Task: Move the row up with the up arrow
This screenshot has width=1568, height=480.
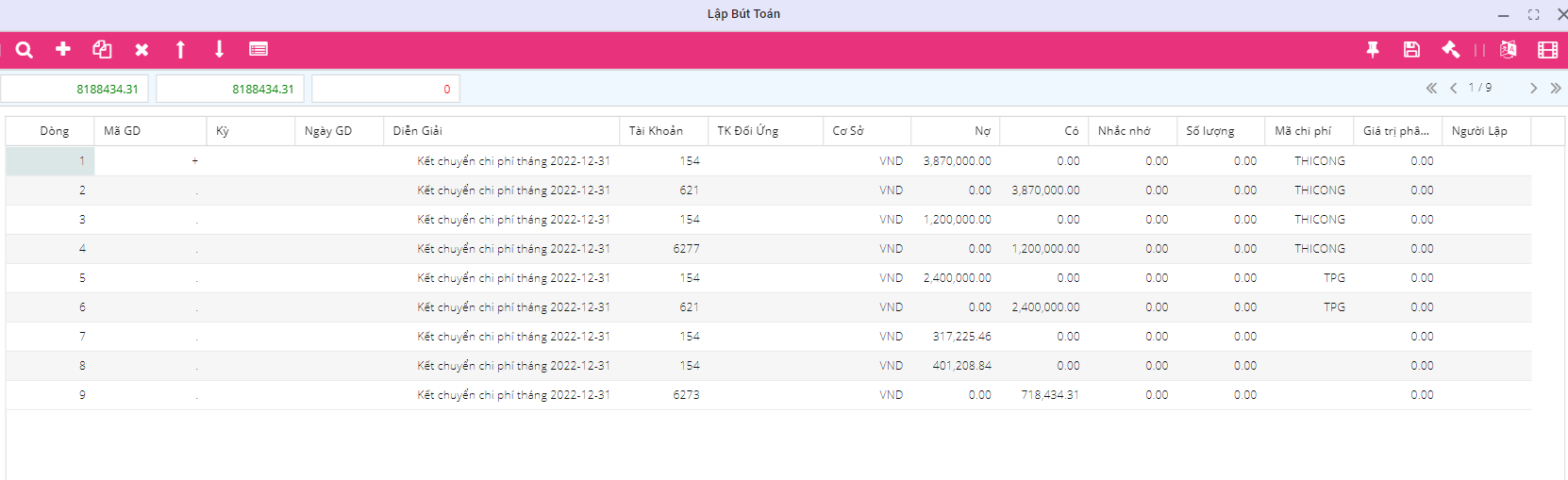Action: click(x=180, y=49)
